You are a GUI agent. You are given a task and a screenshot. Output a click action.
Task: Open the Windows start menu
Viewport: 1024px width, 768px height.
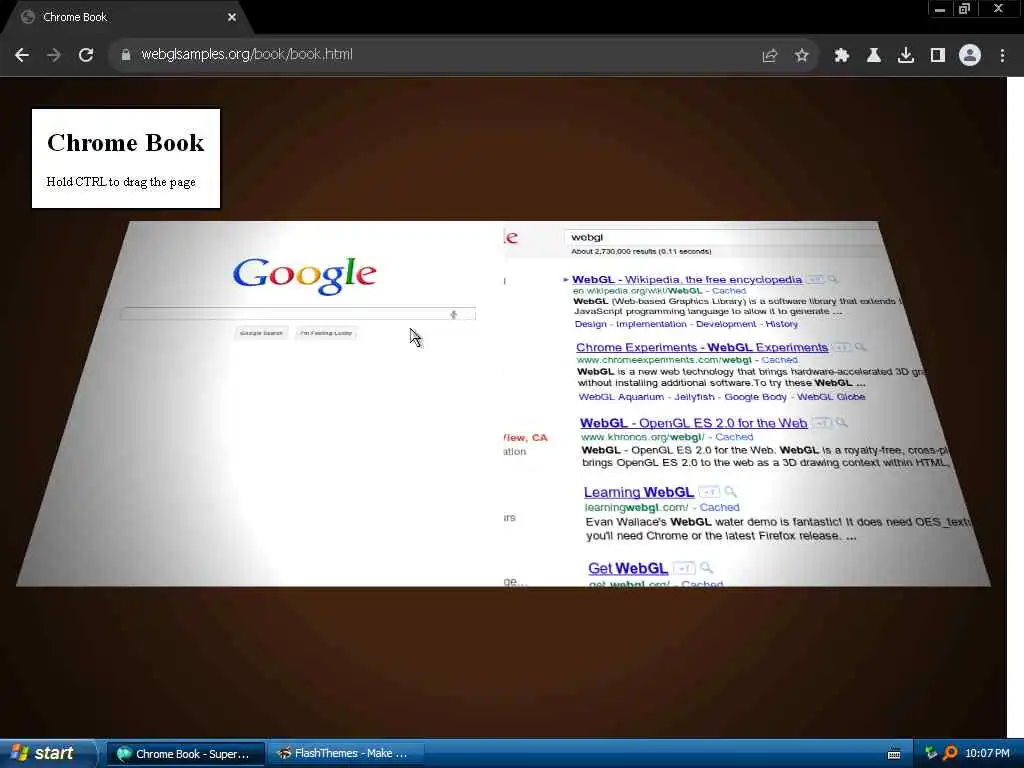point(47,753)
